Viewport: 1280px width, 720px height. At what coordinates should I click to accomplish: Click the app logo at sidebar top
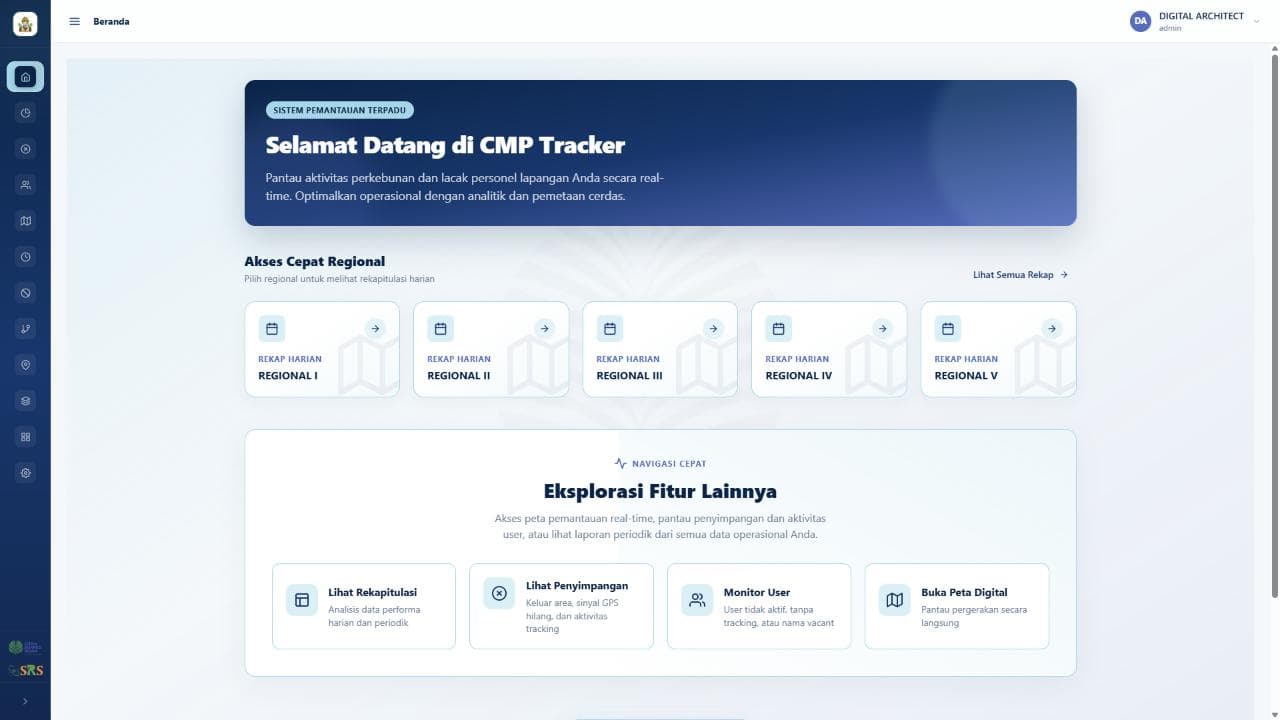[25, 23]
